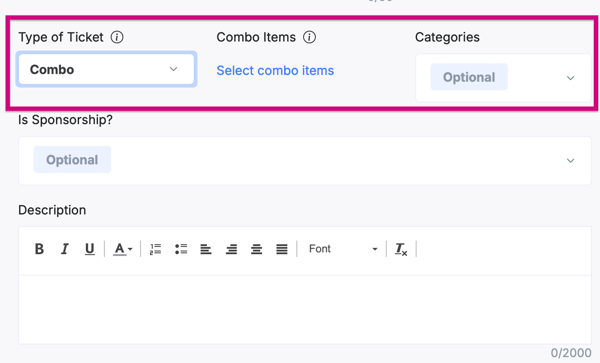Click the 0/2000 character counter

click(571, 353)
